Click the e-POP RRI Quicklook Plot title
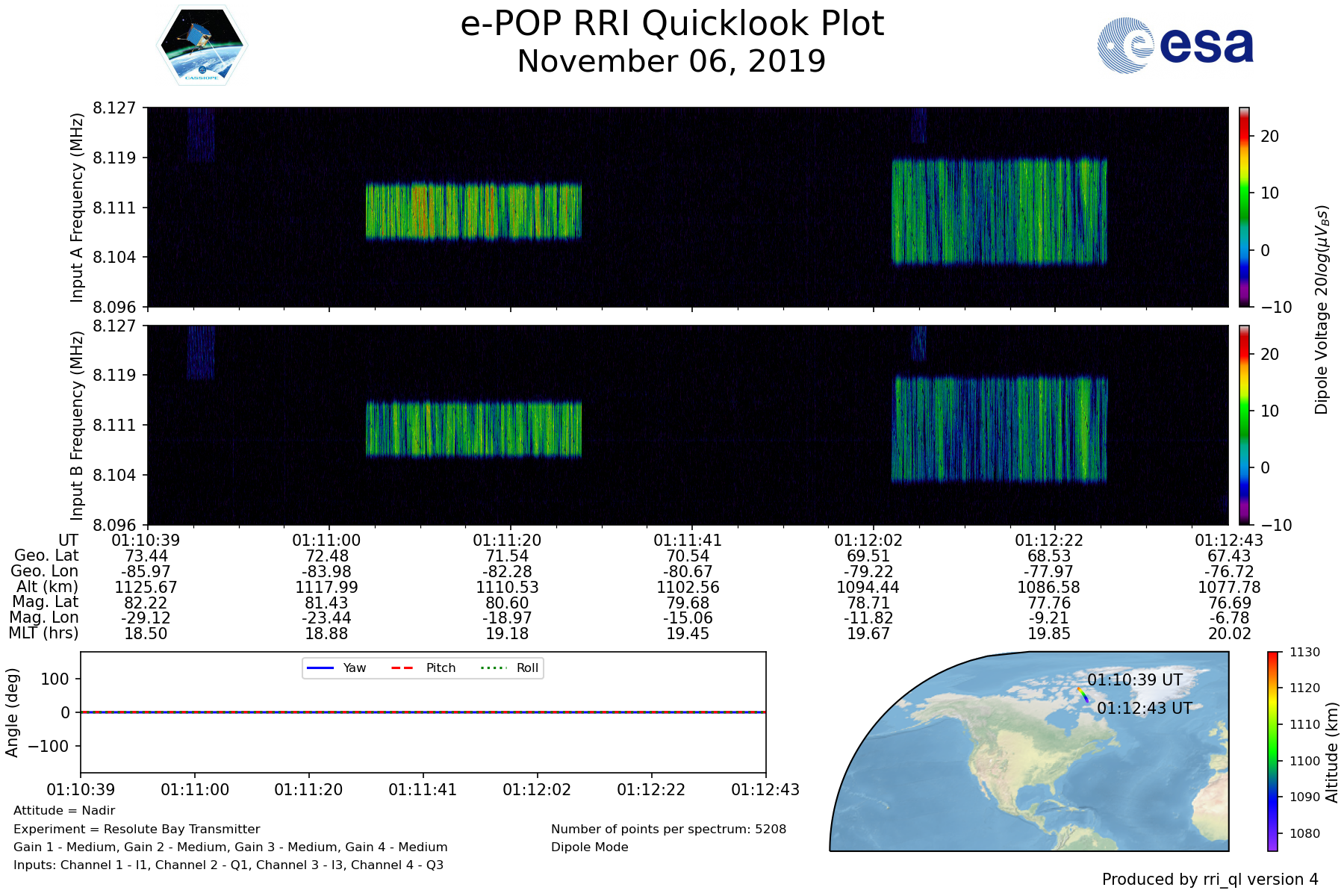The height and width of the screenshot is (896, 1344). pyautogui.click(x=672, y=24)
